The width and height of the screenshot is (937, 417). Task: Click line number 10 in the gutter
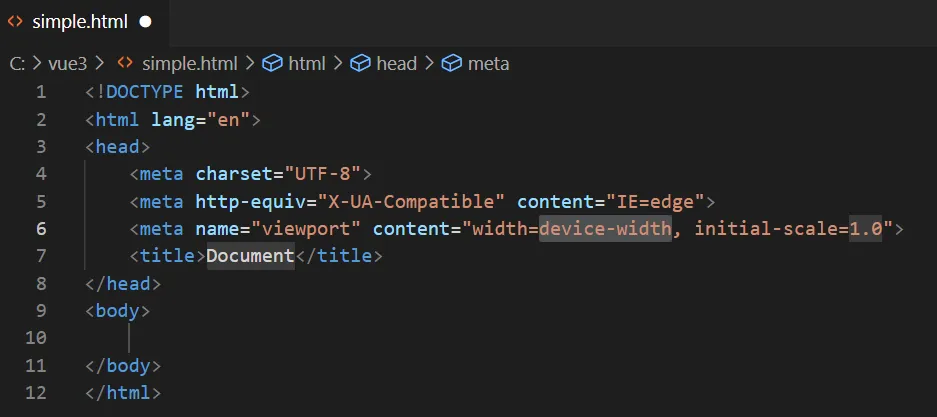click(x=36, y=337)
